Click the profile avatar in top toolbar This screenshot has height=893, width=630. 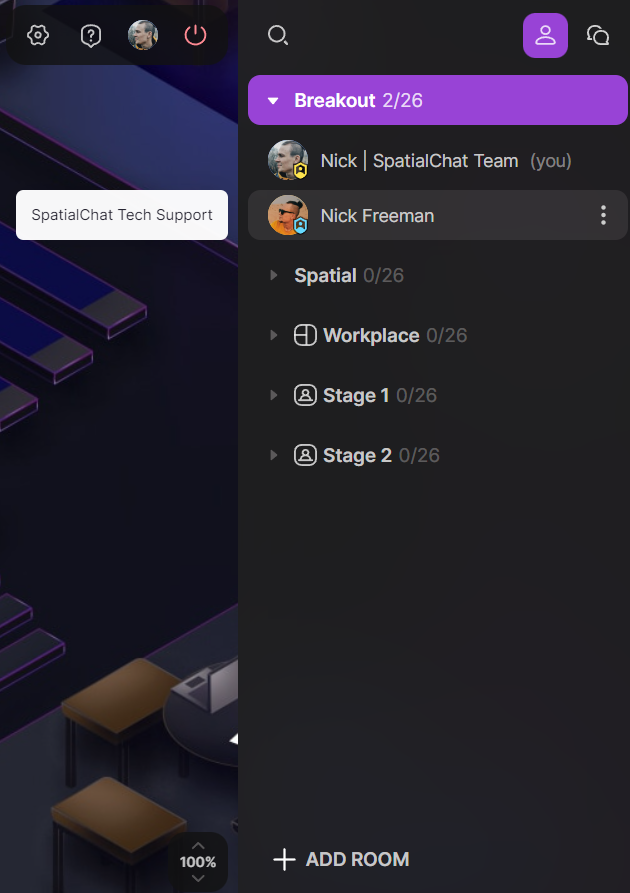coord(142,35)
